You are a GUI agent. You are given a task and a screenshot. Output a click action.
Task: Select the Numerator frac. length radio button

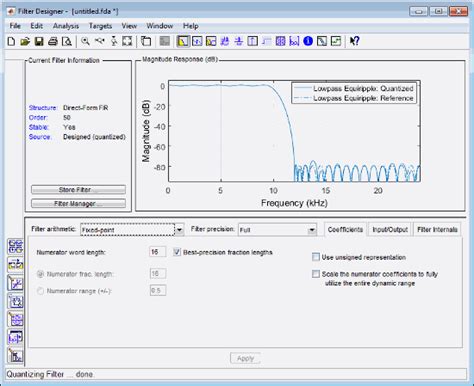click(40, 274)
